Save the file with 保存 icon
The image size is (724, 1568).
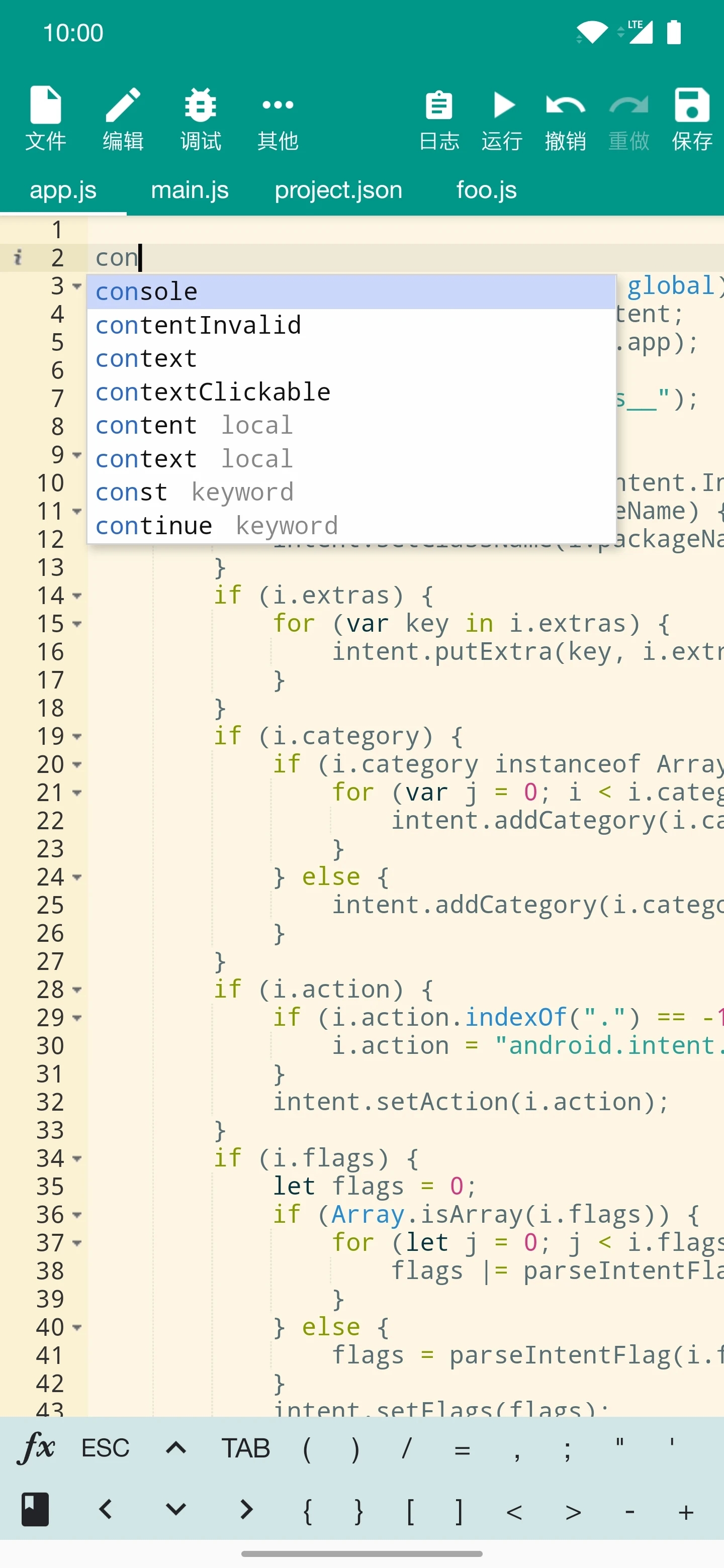[x=692, y=119]
